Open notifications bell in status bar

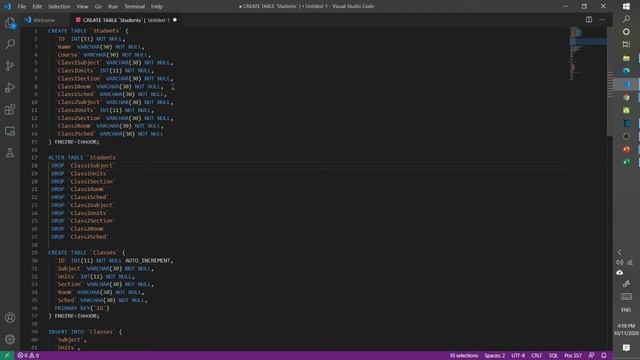pyautogui.click(x=604, y=356)
